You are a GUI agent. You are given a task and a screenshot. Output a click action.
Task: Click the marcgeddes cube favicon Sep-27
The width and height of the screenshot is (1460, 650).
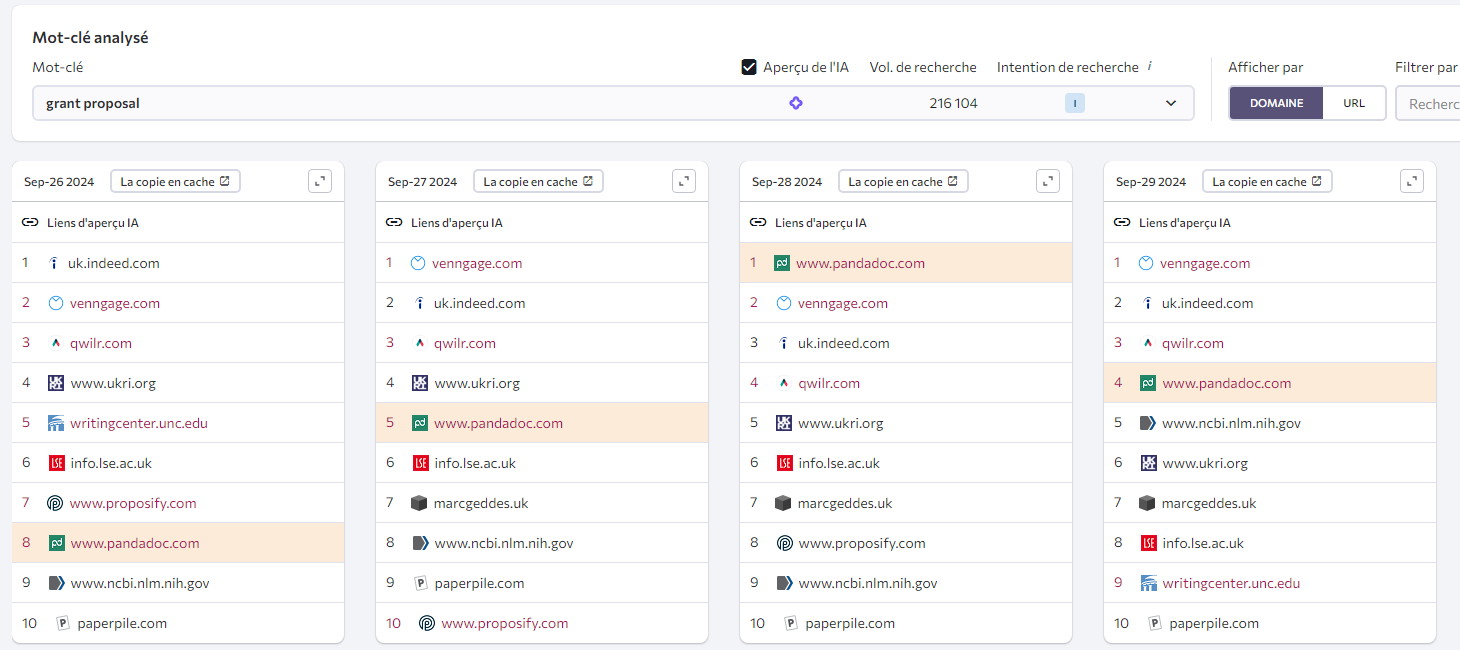[420, 503]
